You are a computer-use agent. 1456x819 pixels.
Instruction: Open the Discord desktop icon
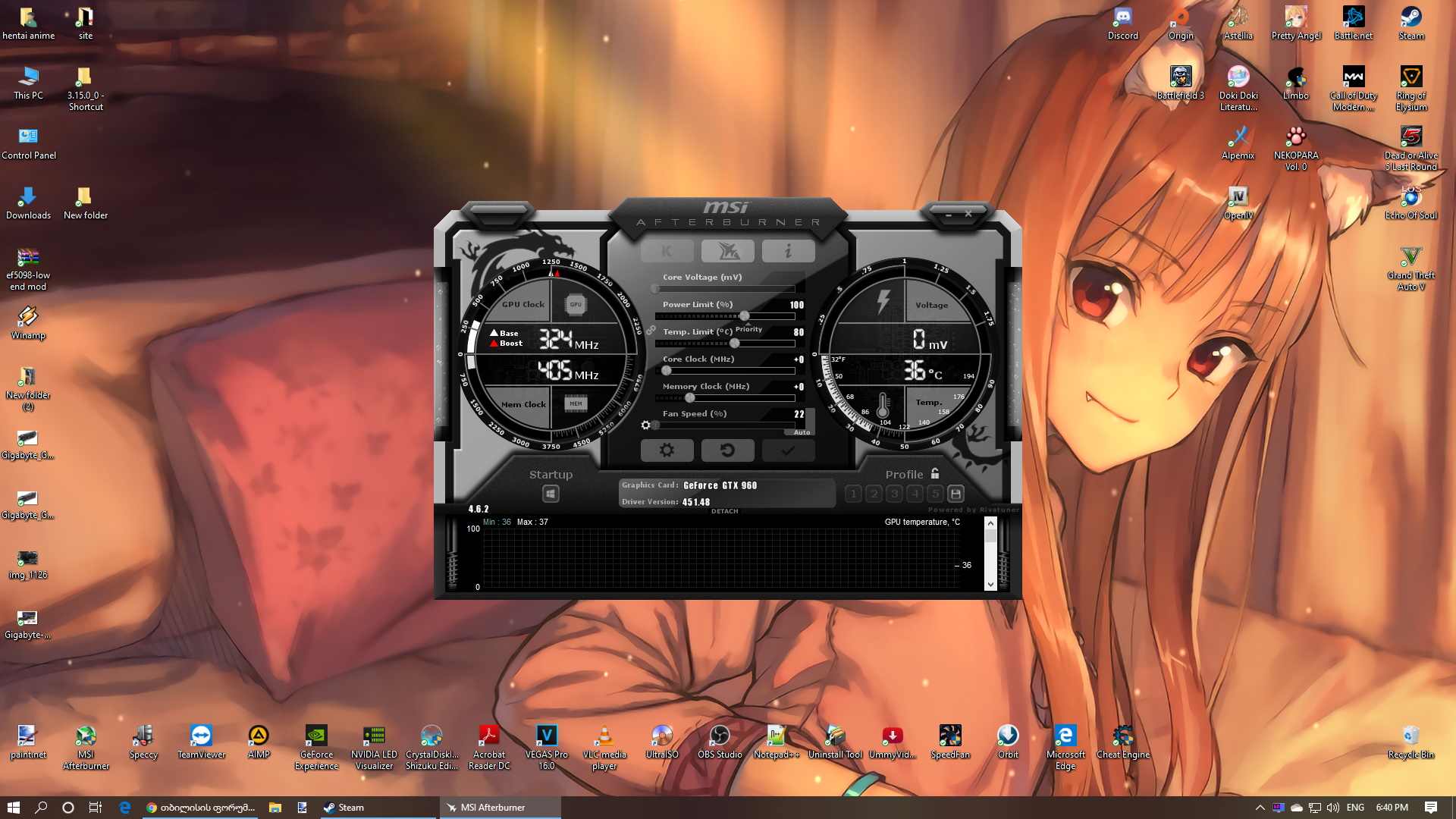(x=1123, y=23)
